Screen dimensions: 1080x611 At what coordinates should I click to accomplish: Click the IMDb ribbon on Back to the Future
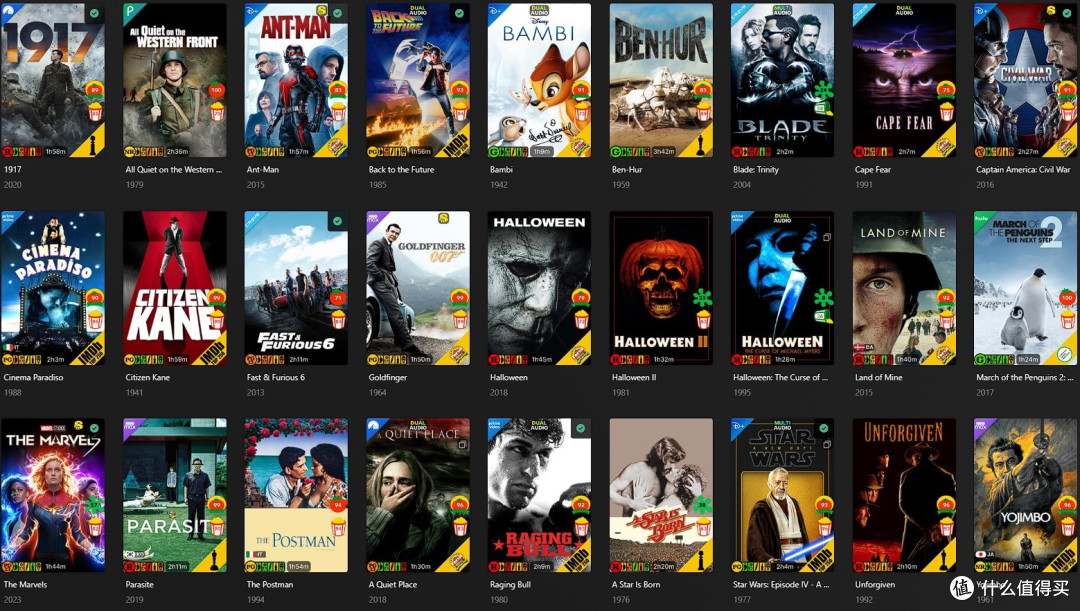[x=455, y=144]
